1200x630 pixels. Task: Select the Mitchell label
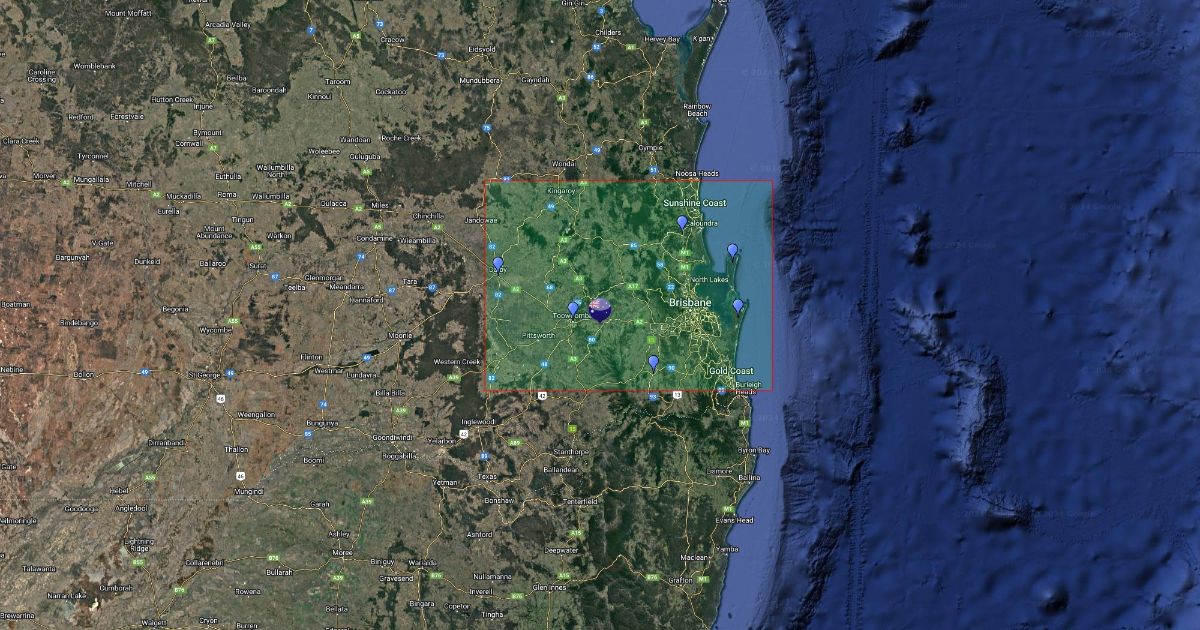pyautogui.click(x=138, y=184)
